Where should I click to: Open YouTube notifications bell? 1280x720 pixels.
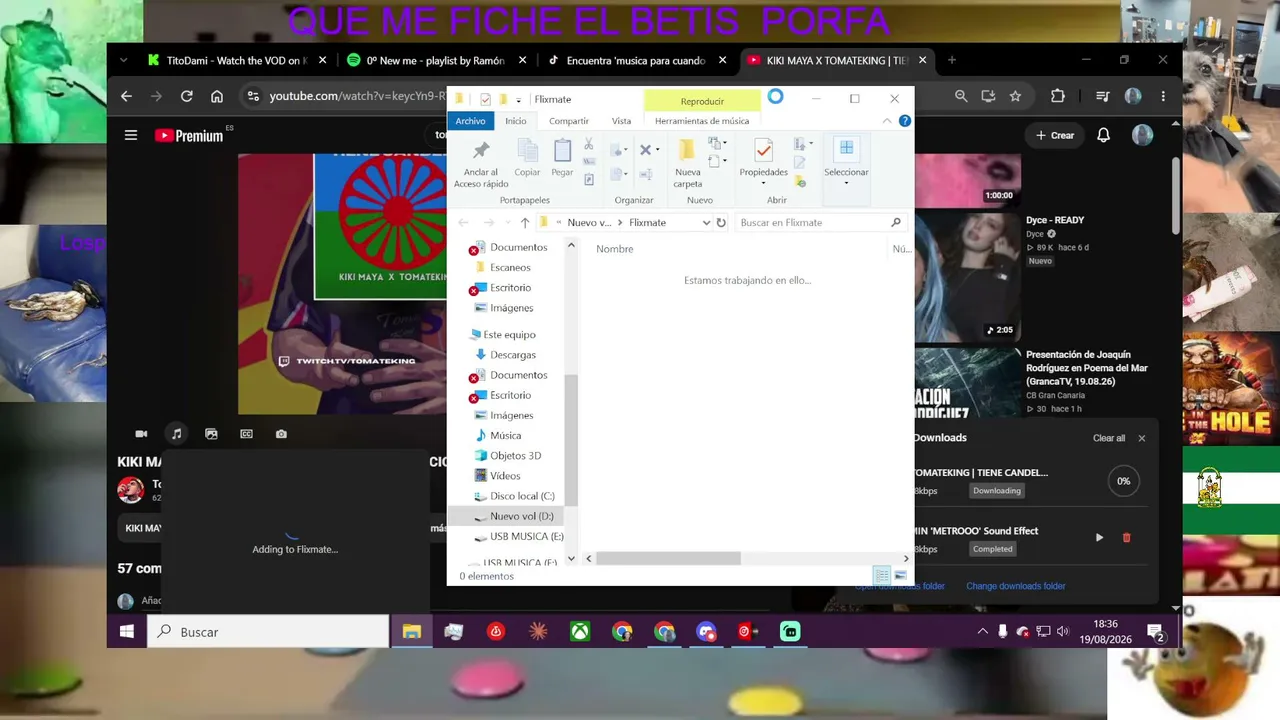(1104, 135)
